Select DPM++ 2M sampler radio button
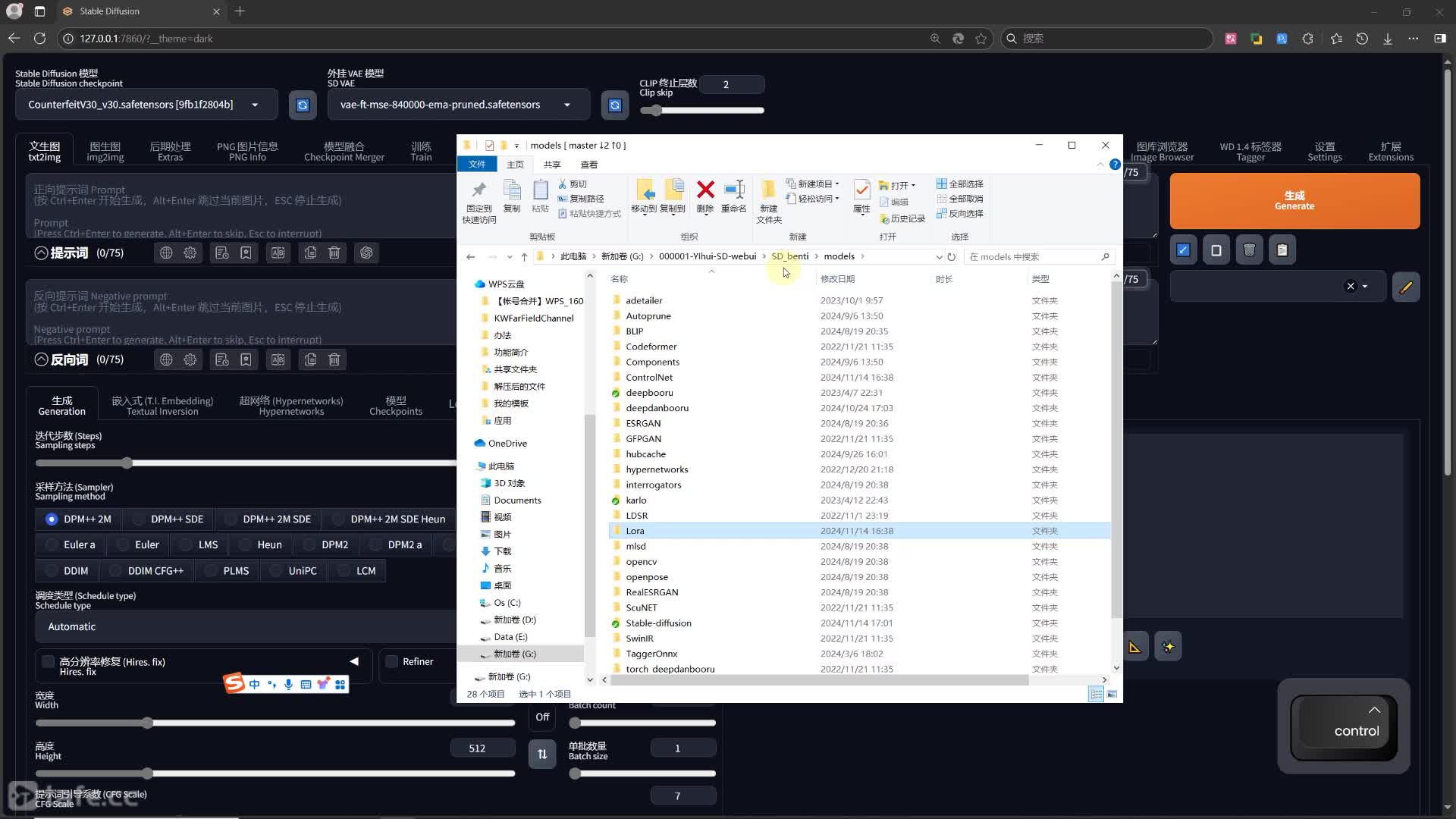 (x=51, y=519)
